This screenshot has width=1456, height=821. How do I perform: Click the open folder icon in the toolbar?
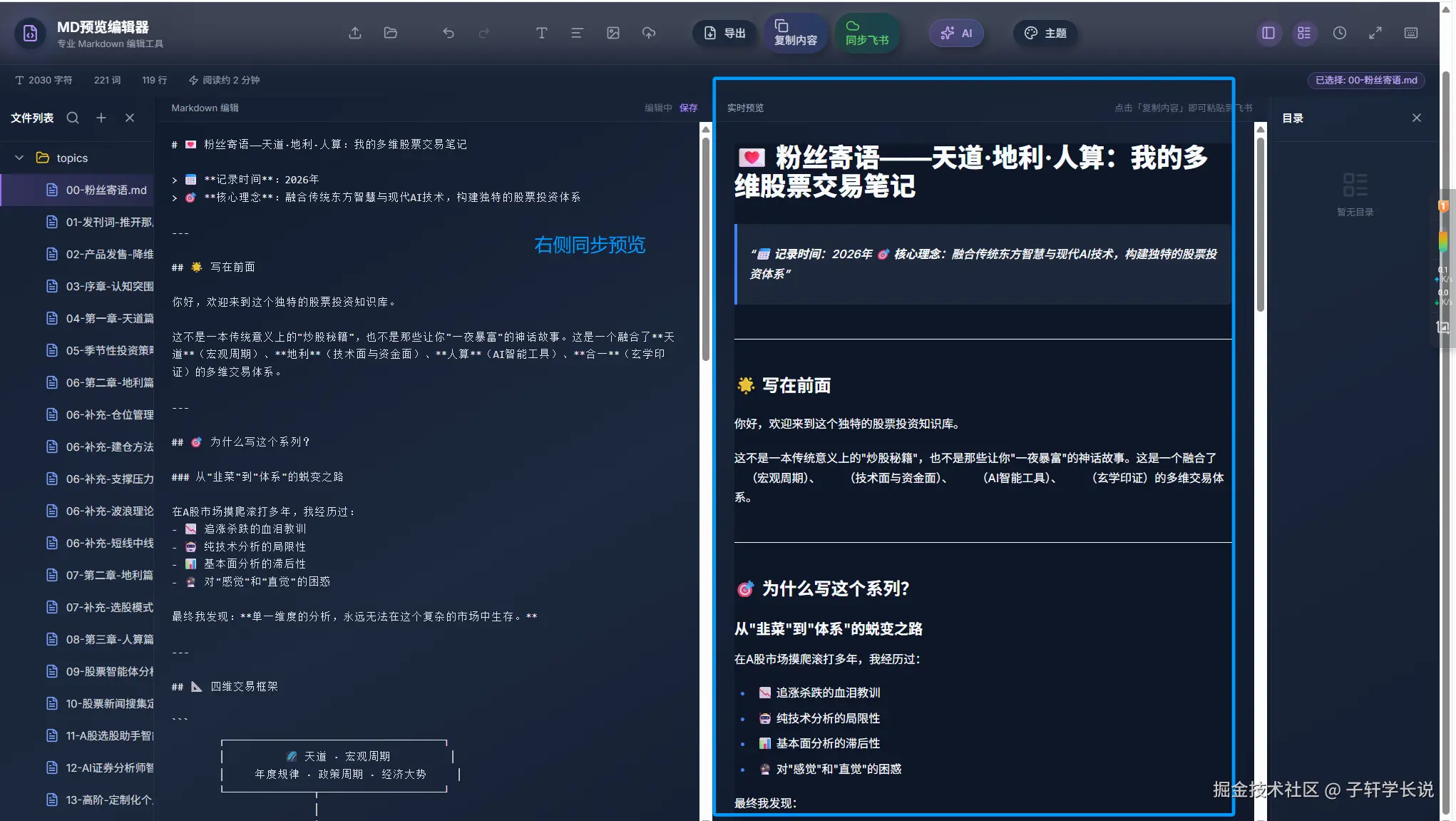[390, 33]
